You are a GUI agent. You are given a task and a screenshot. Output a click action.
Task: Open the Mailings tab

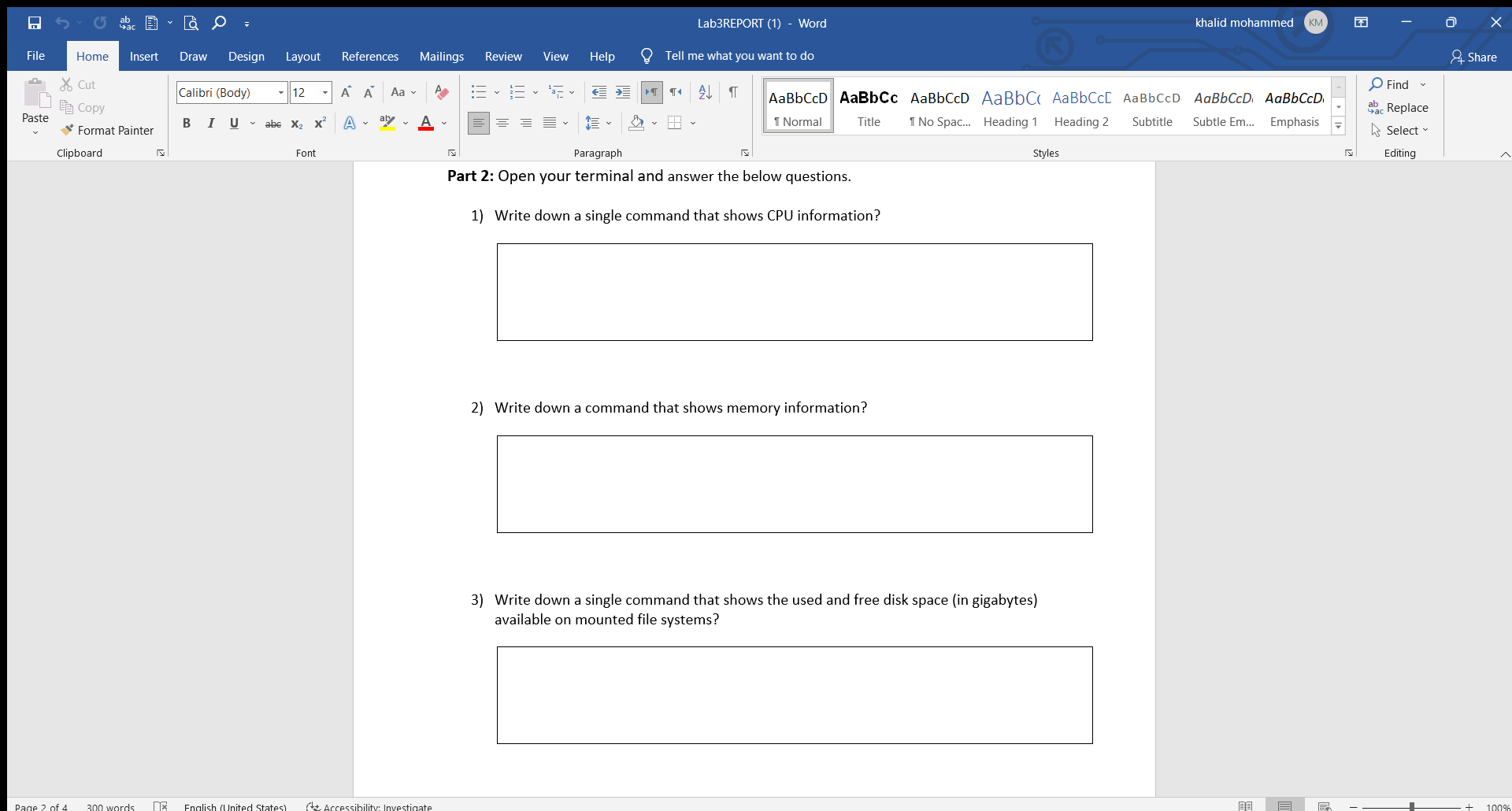[442, 56]
